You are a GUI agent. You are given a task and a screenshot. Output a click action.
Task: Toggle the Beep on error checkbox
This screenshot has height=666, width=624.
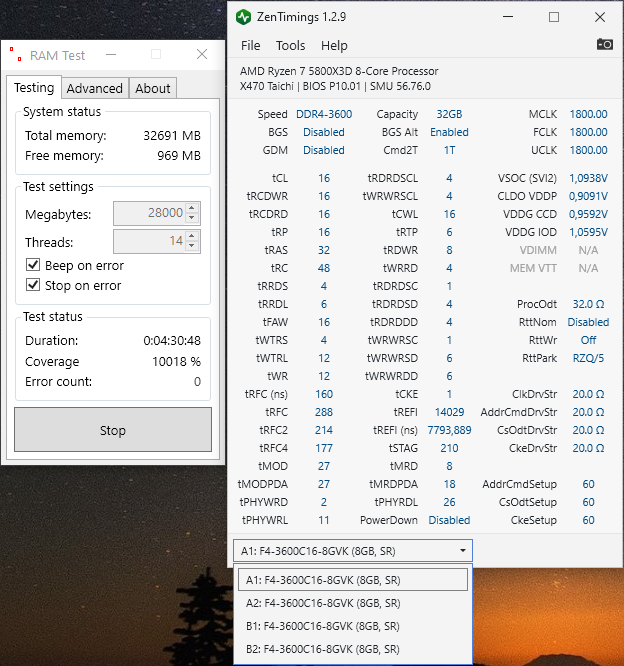[x=33, y=265]
